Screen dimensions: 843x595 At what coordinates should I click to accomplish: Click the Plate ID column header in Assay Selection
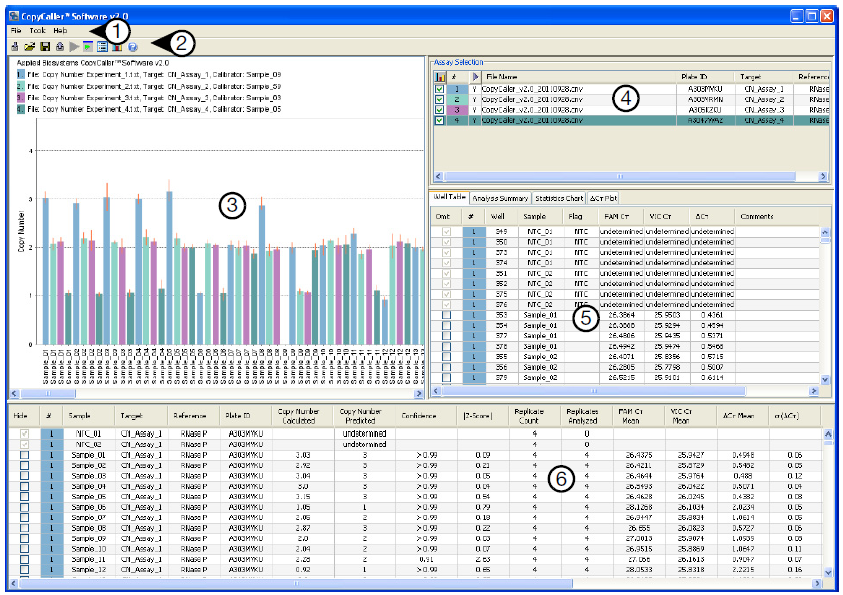[x=695, y=76]
